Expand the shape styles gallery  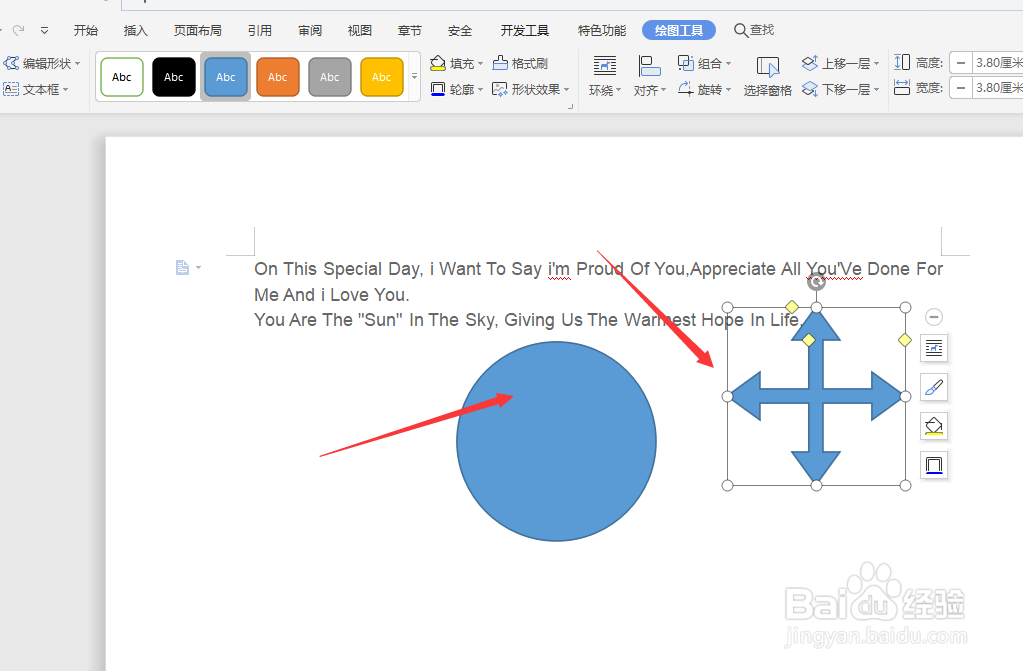click(414, 76)
